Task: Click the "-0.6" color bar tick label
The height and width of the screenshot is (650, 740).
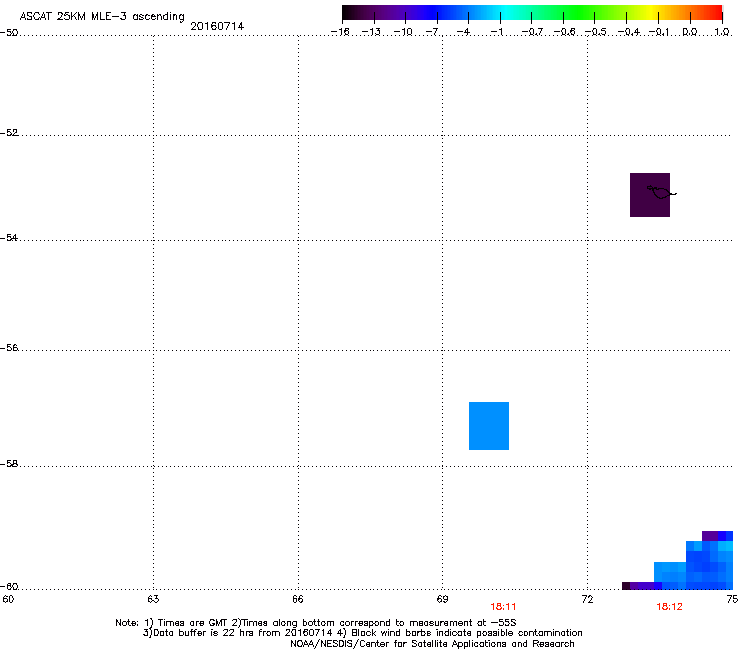Action: click(564, 32)
